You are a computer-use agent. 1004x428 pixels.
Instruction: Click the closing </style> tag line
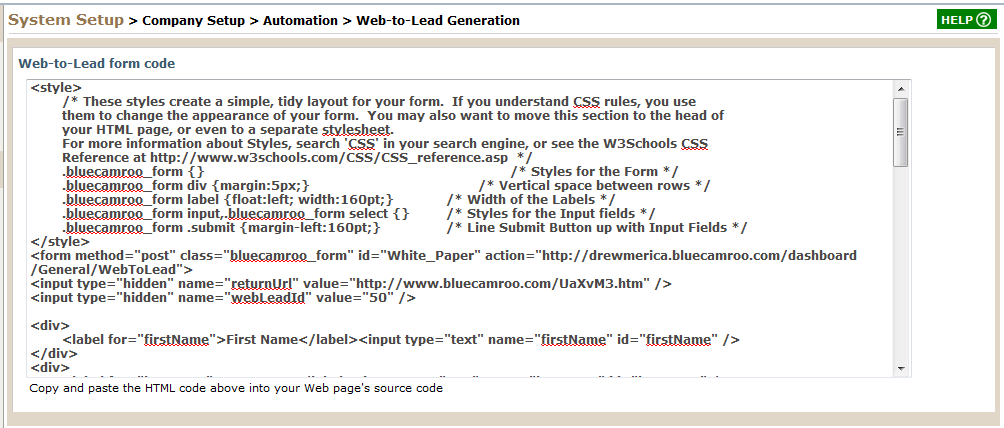pyautogui.click(x=60, y=242)
